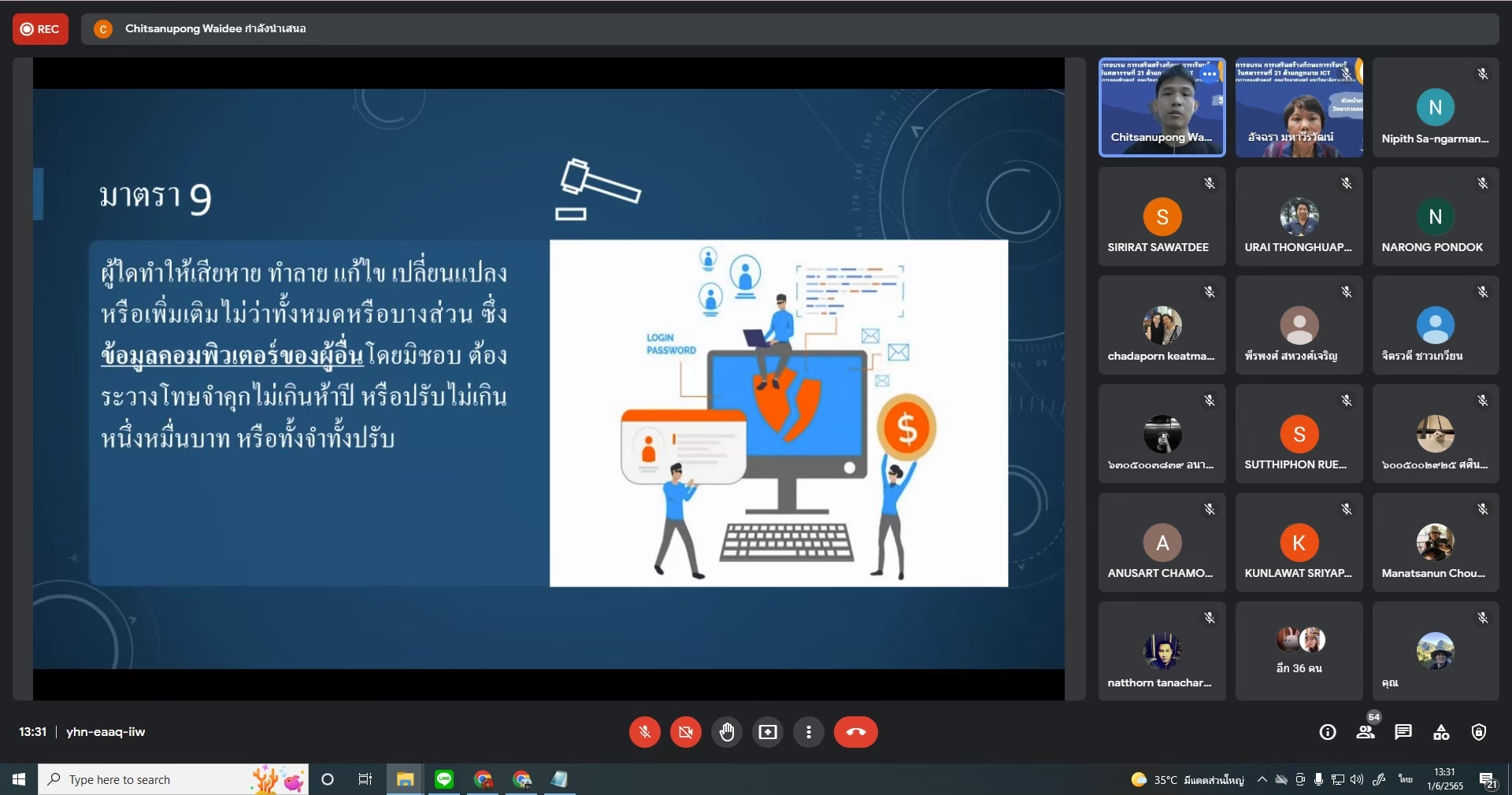
Task: Raise your hand in the meeting
Action: pos(727,732)
